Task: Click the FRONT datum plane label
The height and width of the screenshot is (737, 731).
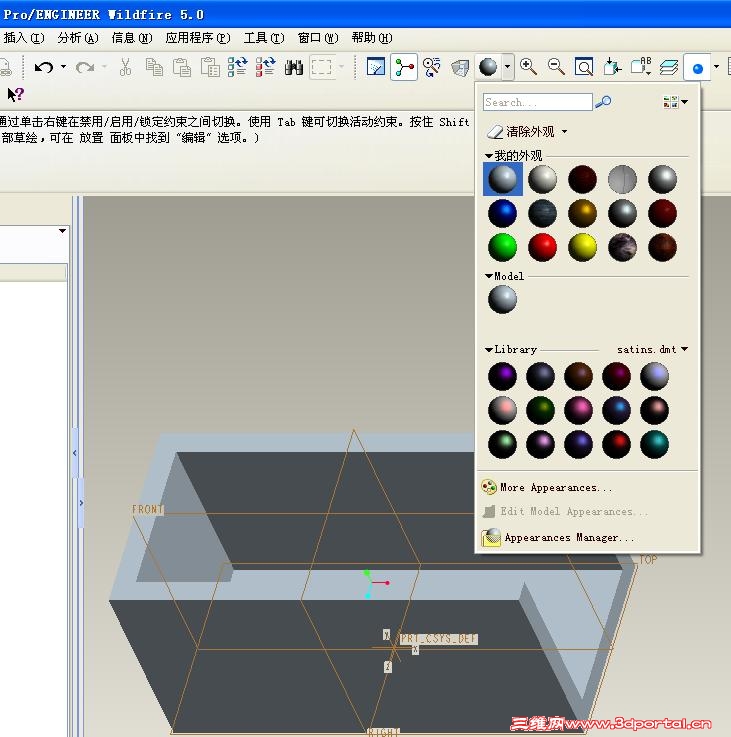Action: tap(148, 510)
